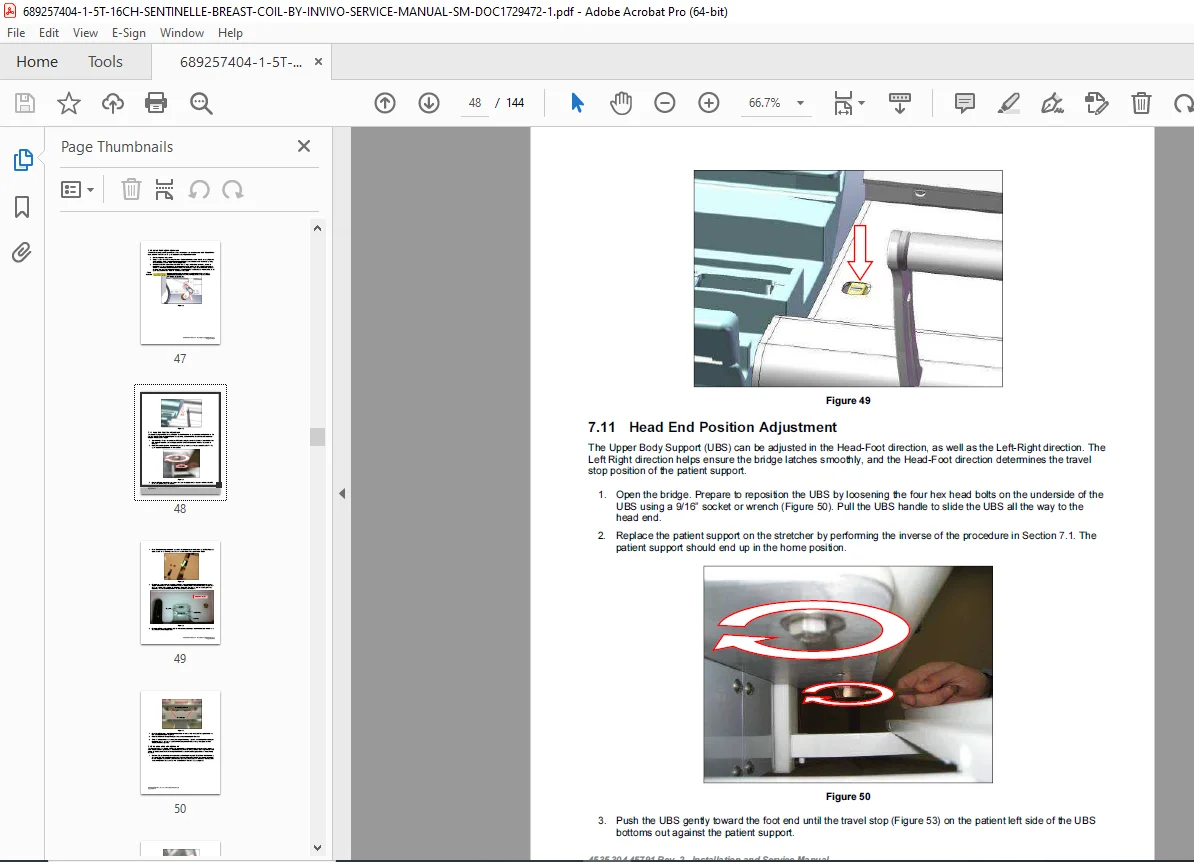The image size is (1194, 862).
Task: Select the highlight text pen tool
Action: [x=1009, y=103]
